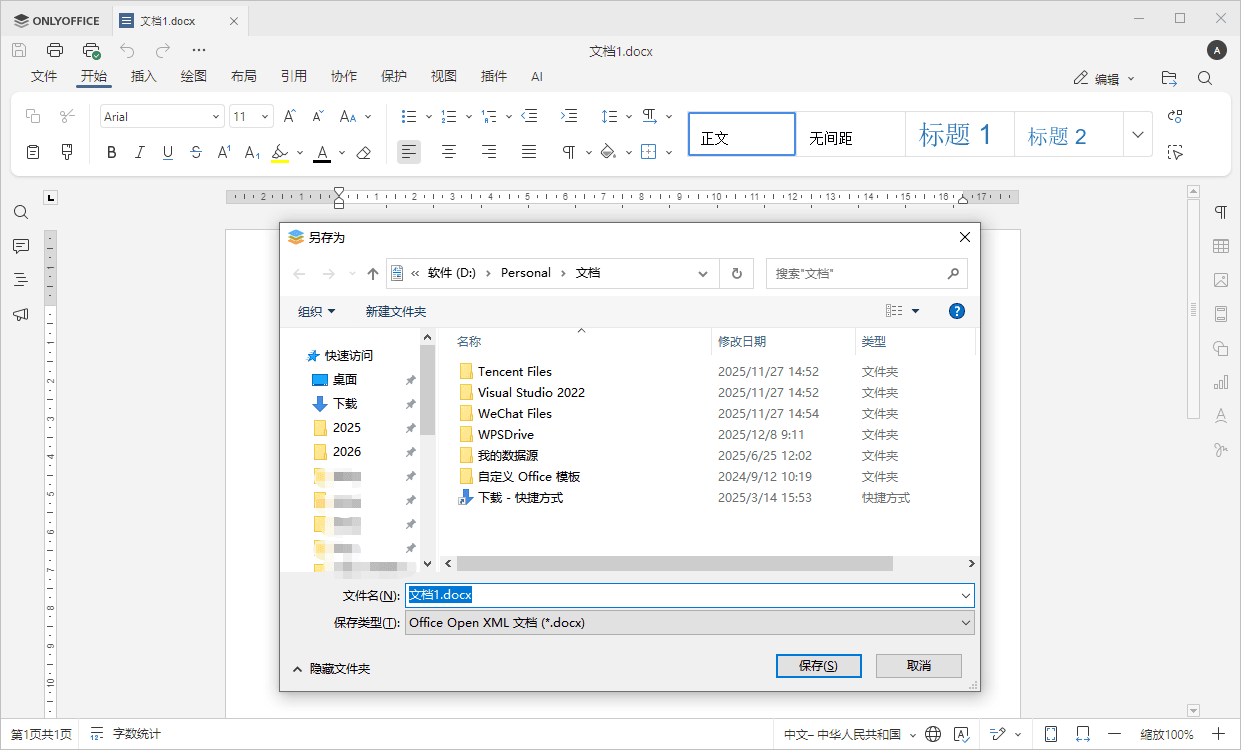Open the font name Arial dropdown
This screenshot has height=750, width=1241.
[215, 117]
